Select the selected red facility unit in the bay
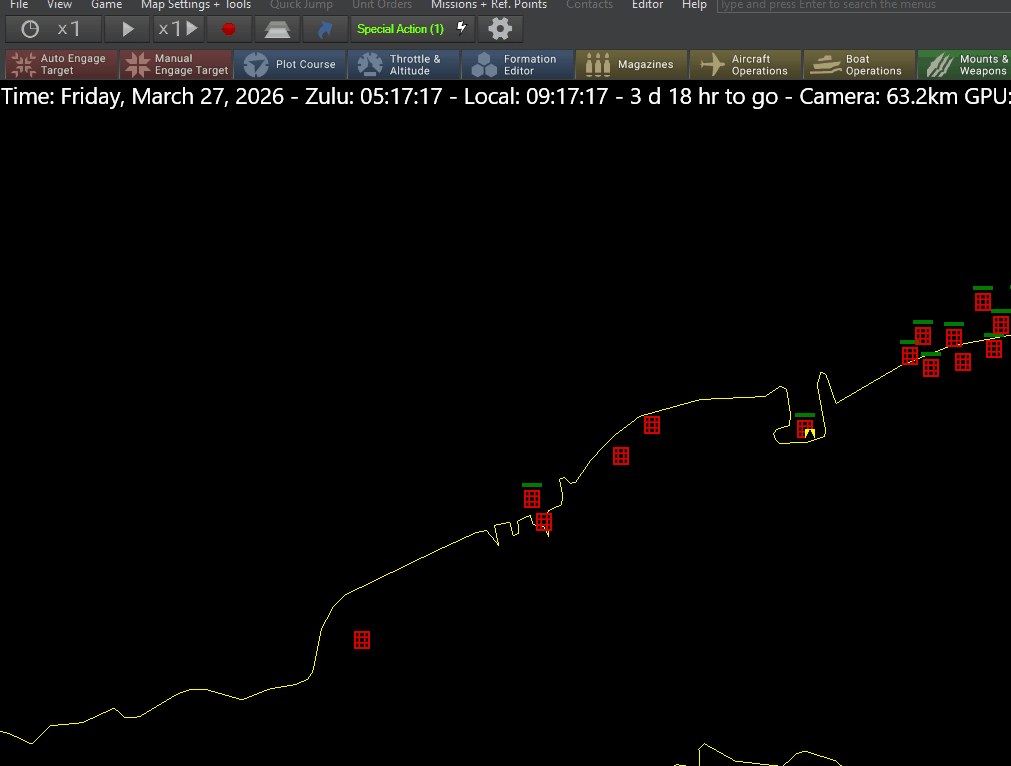1011x766 pixels. tap(805, 429)
